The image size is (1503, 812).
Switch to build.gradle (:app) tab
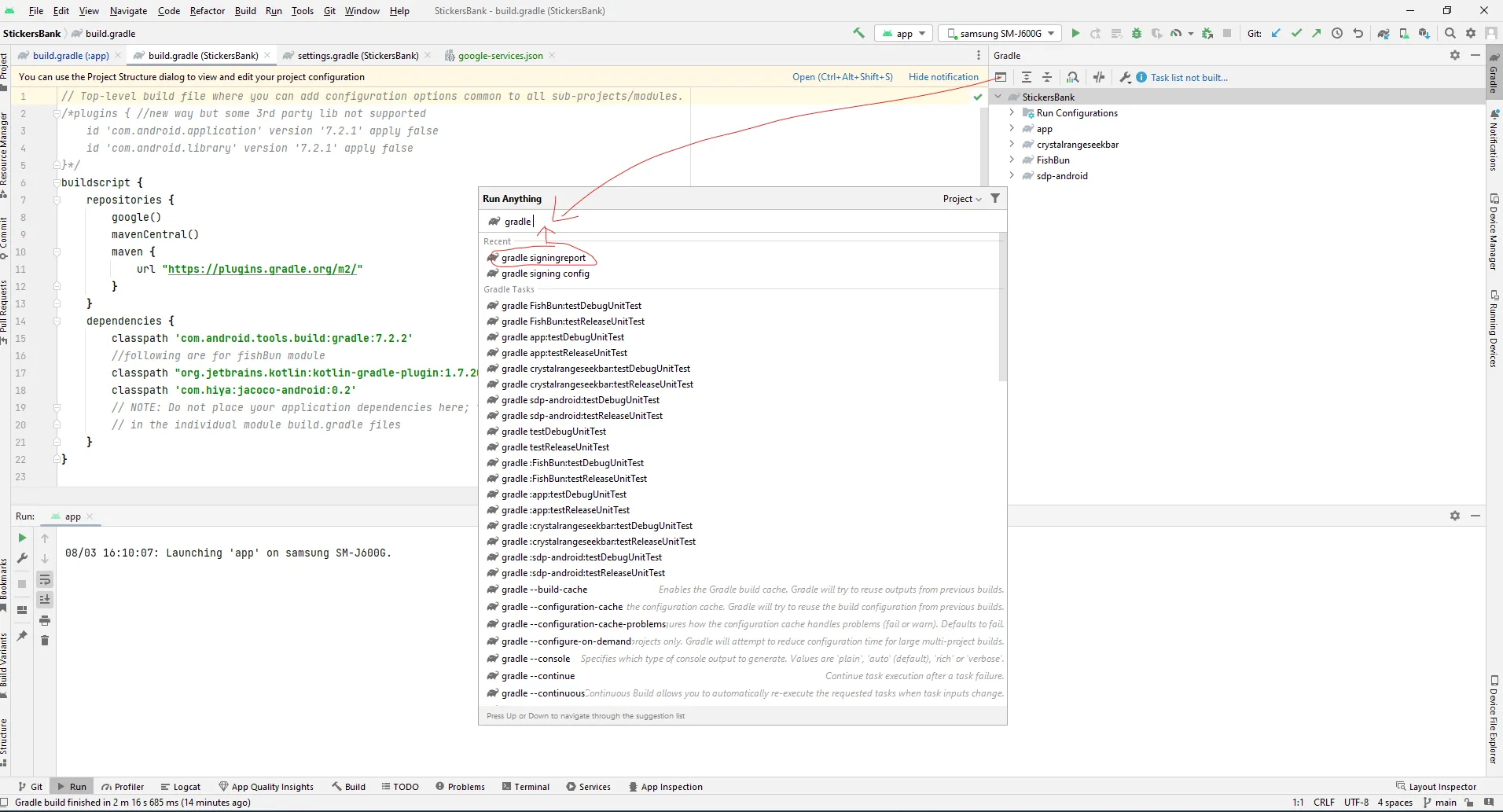pyautogui.click(x=70, y=55)
